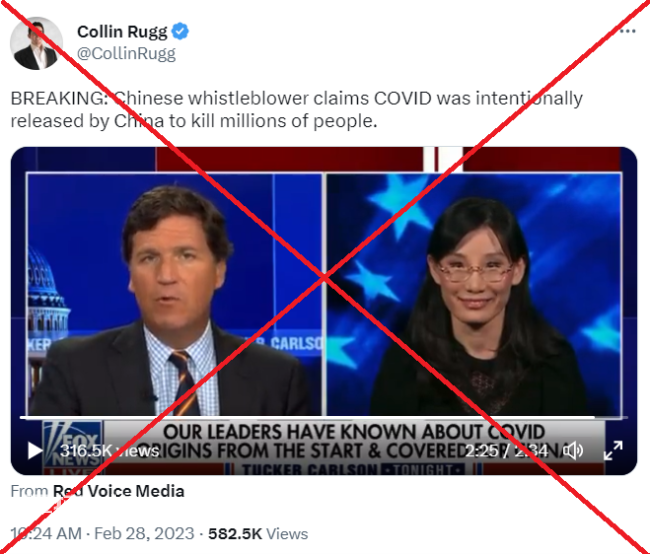Screen dimensions: 650x554
Task: Click the Tucker Carlson Tonight lower banner
Action: pos(354,469)
